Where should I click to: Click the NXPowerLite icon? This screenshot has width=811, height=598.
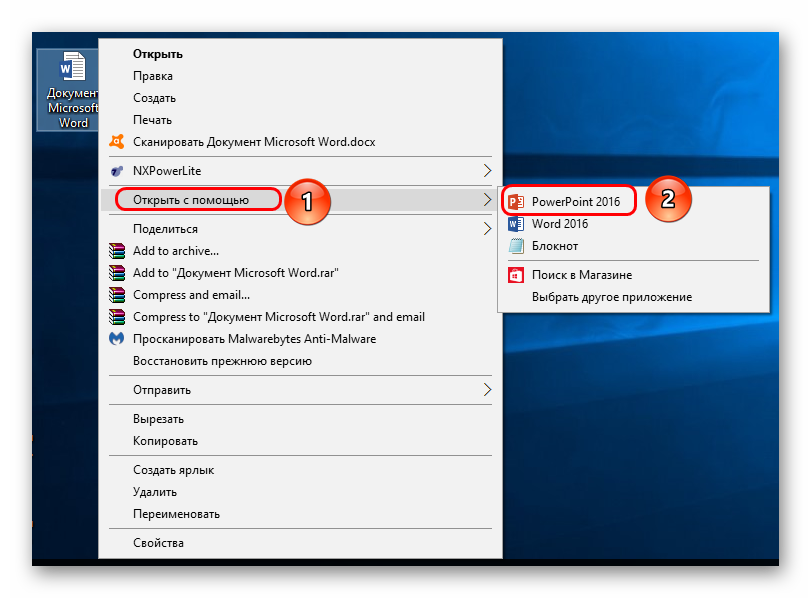117,171
